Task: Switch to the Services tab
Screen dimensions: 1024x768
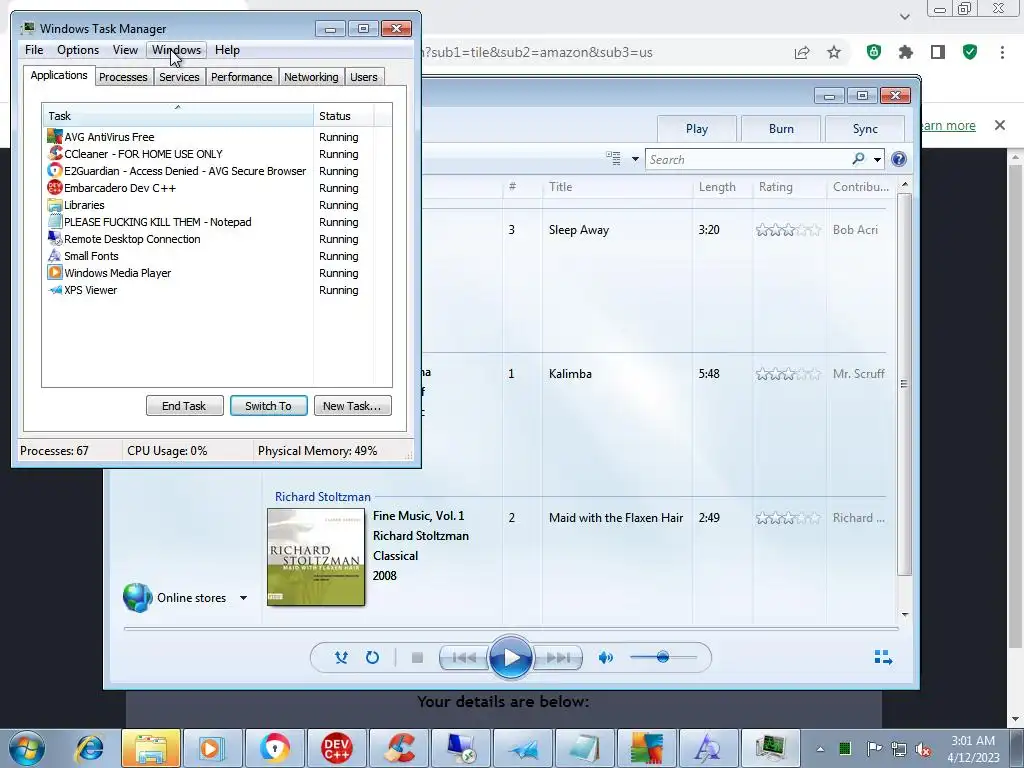Action: [x=179, y=77]
